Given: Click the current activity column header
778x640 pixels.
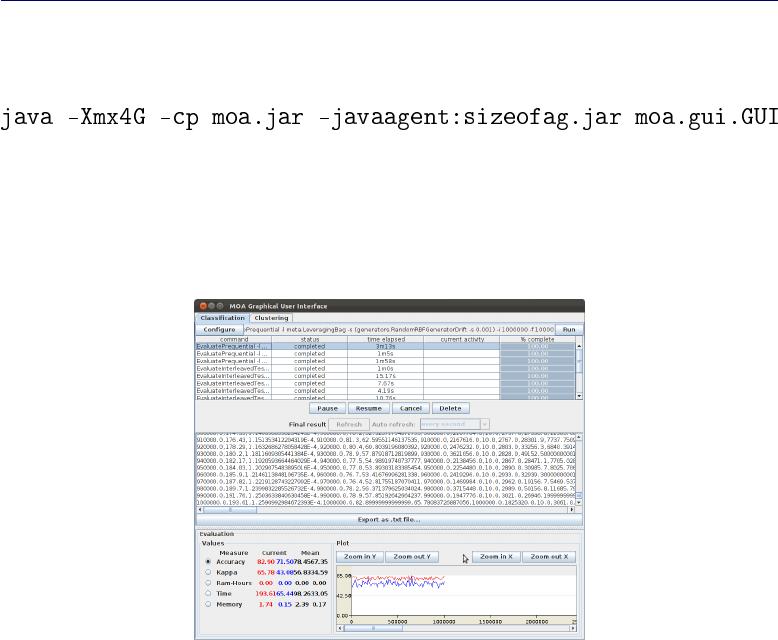Looking at the screenshot, I should tap(462, 339).
